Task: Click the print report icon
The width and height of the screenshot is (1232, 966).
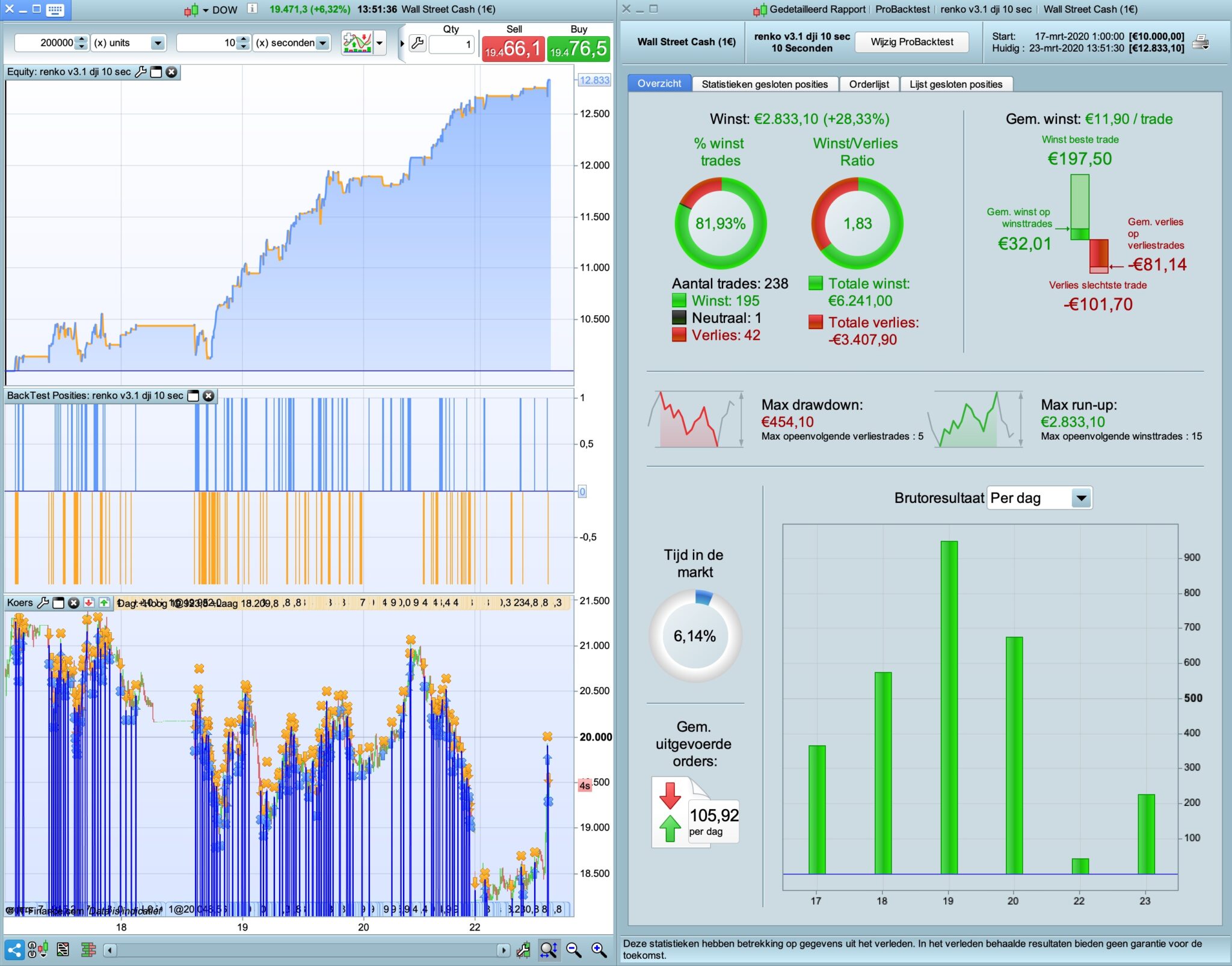Action: point(1201,42)
